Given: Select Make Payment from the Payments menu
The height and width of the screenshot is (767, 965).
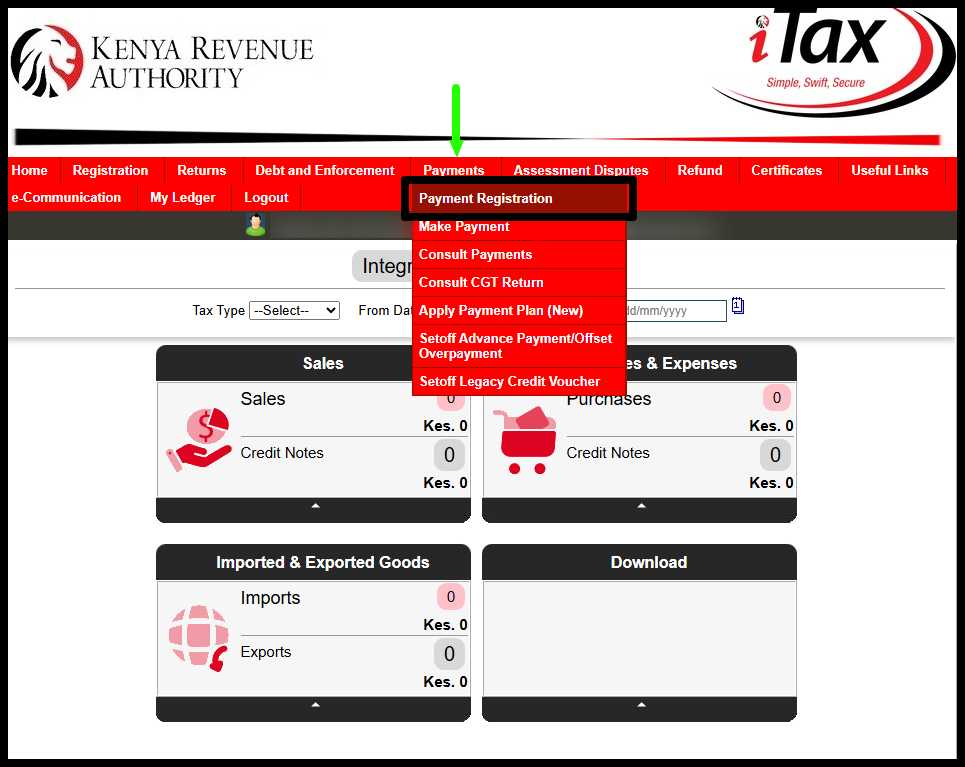Looking at the screenshot, I should (x=519, y=227).
